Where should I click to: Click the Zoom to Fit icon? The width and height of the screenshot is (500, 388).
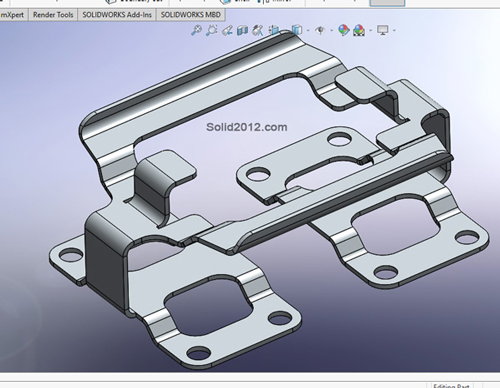pyautogui.click(x=196, y=30)
